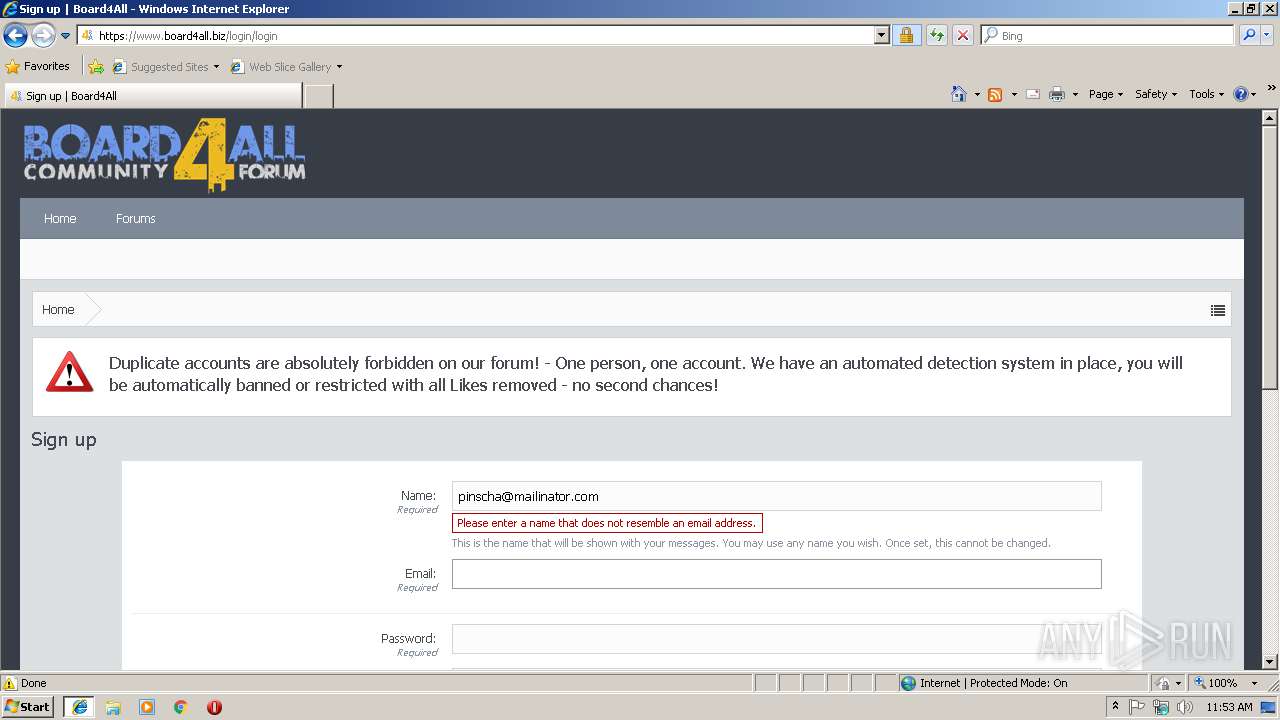The height and width of the screenshot is (720, 1280).
Task: Click the security lock icon
Action: [x=906, y=35]
